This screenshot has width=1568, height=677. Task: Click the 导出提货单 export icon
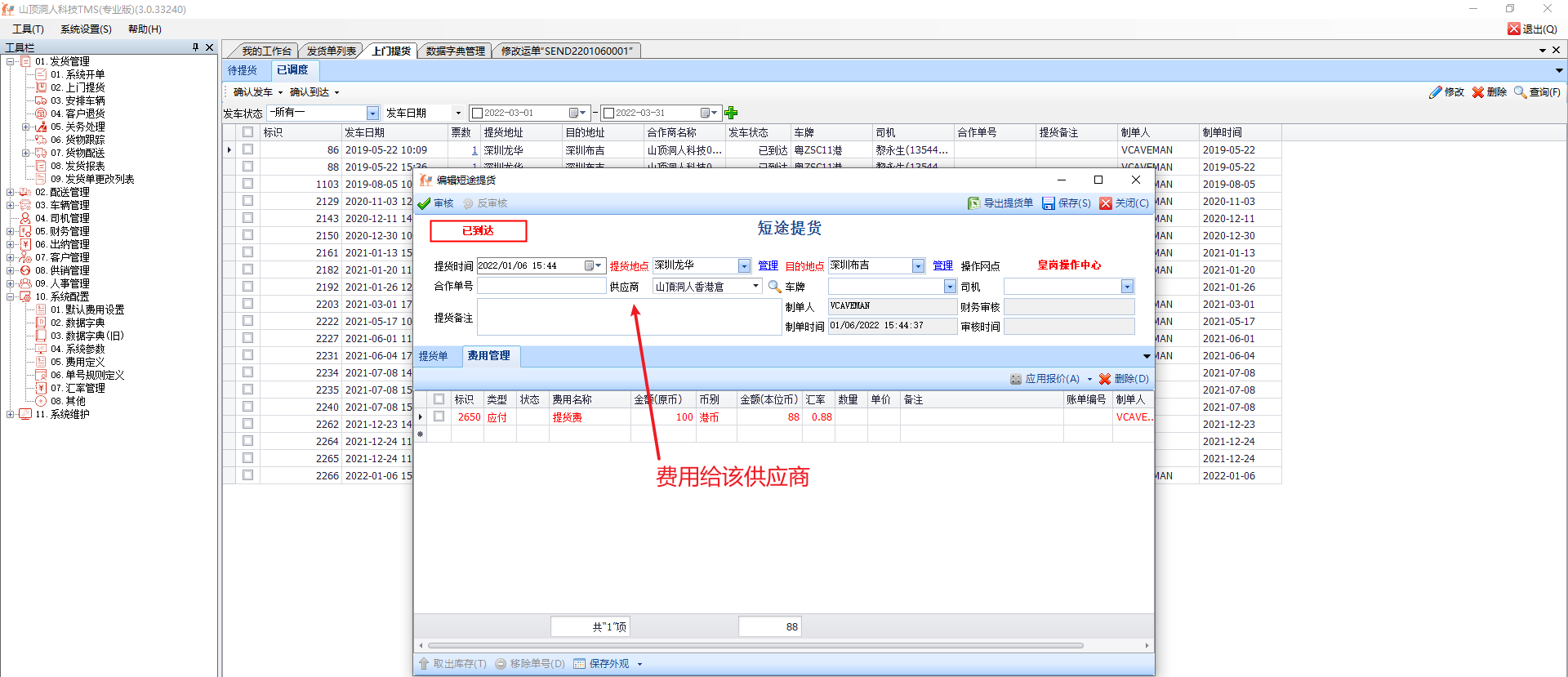point(973,203)
